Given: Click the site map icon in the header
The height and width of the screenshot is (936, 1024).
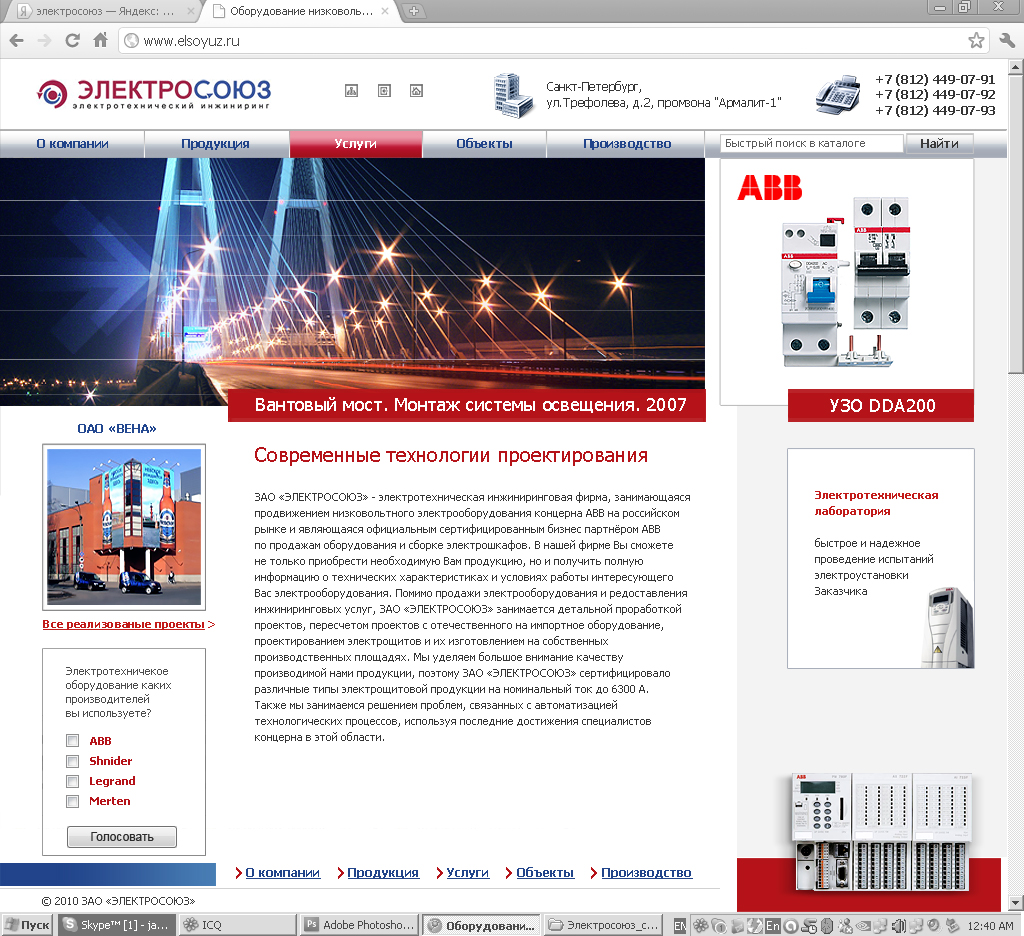Looking at the screenshot, I should 351,90.
